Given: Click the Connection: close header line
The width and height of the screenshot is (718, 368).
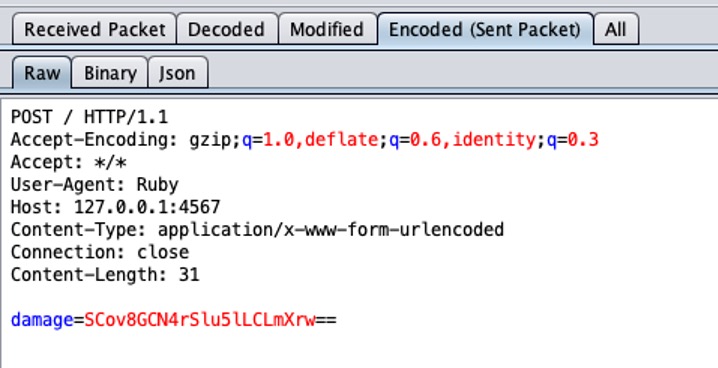Looking at the screenshot, I should pyautogui.click(x=100, y=252).
